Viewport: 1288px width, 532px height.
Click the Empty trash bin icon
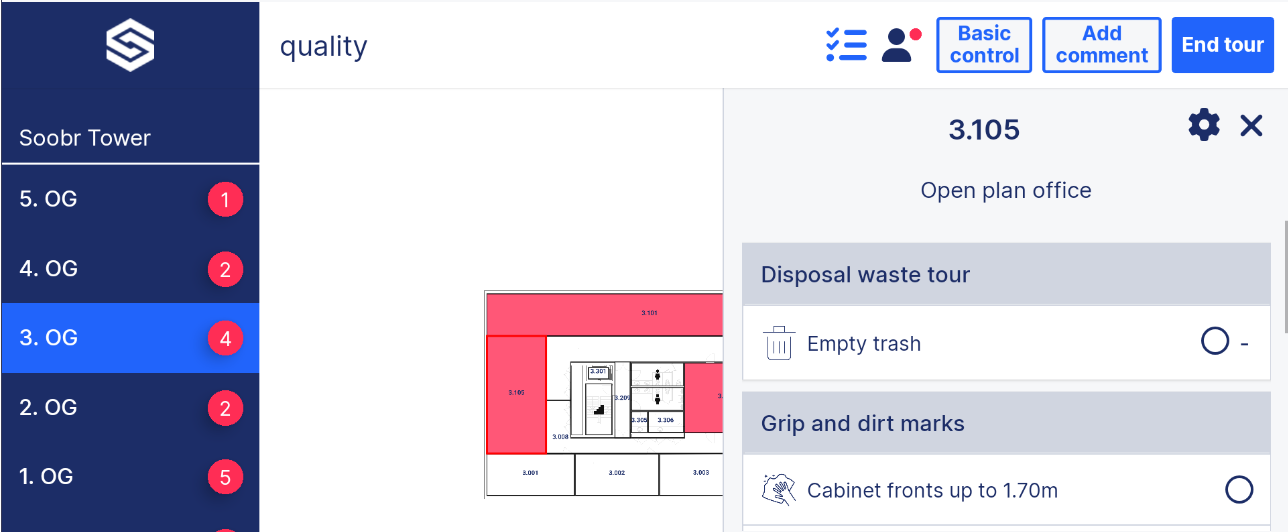(x=779, y=343)
